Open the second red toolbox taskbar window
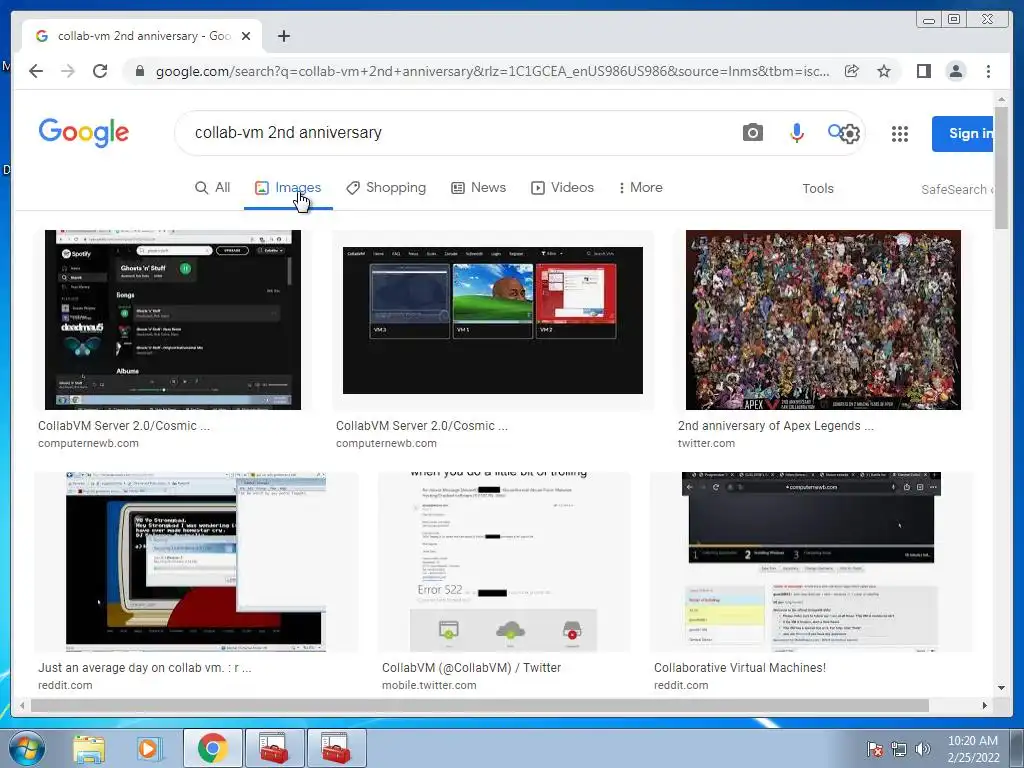Image resolution: width=1024 pixels, height=768 pixels. [x=336, y=748]
